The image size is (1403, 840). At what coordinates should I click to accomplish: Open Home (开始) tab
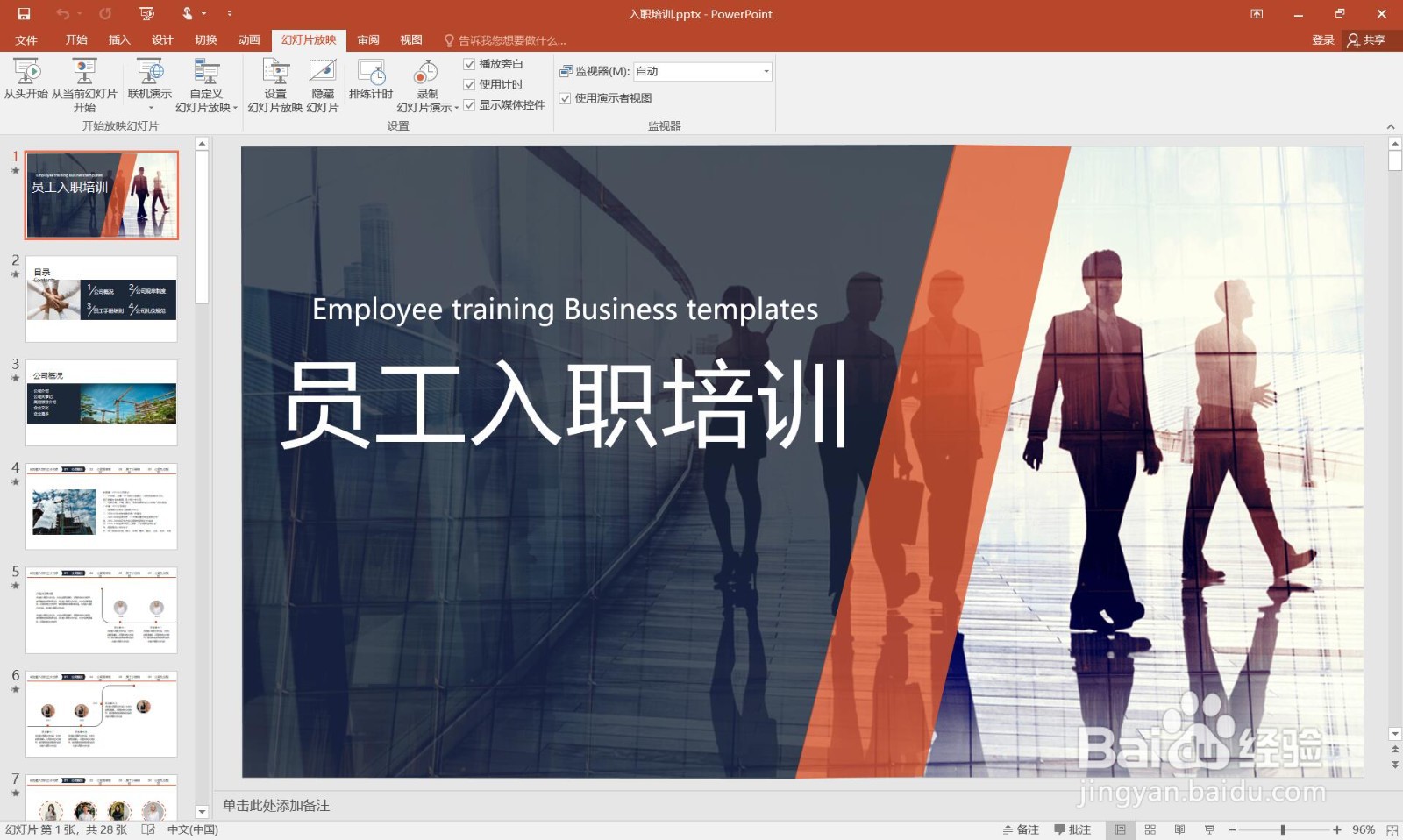point(76,40)
